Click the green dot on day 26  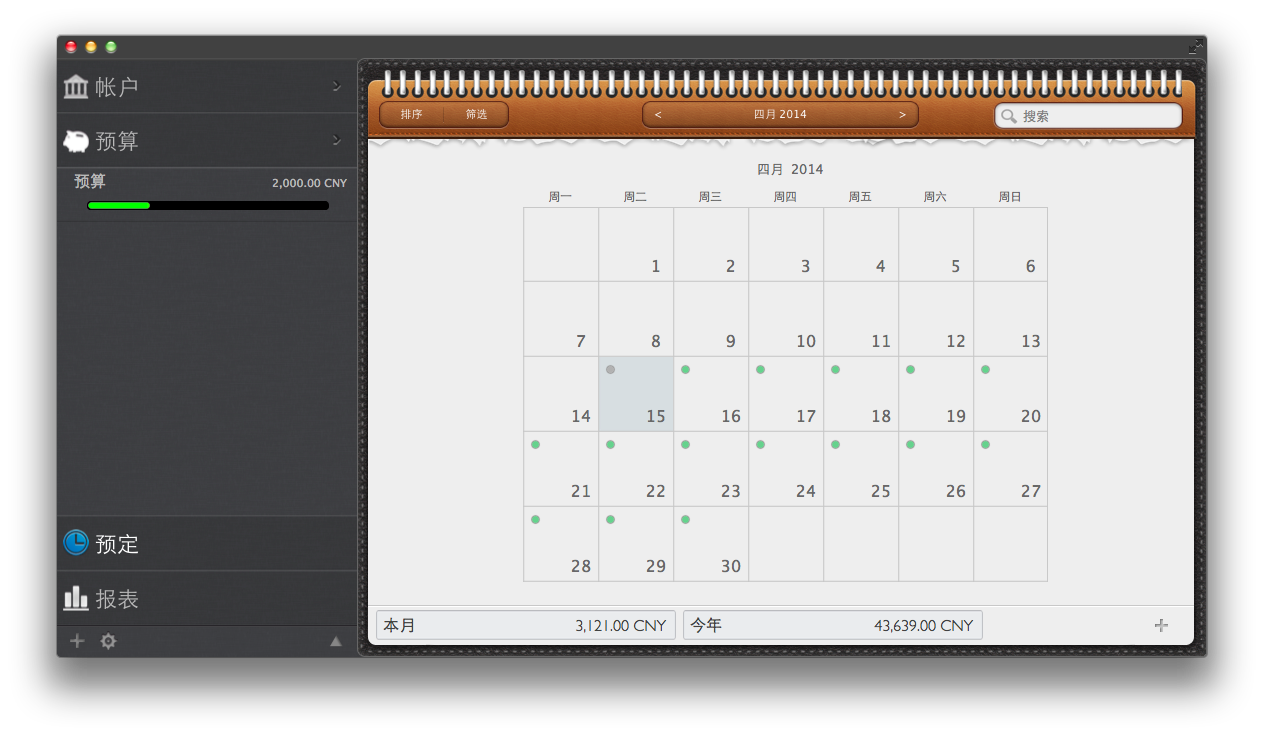click(x=910, y=445)
